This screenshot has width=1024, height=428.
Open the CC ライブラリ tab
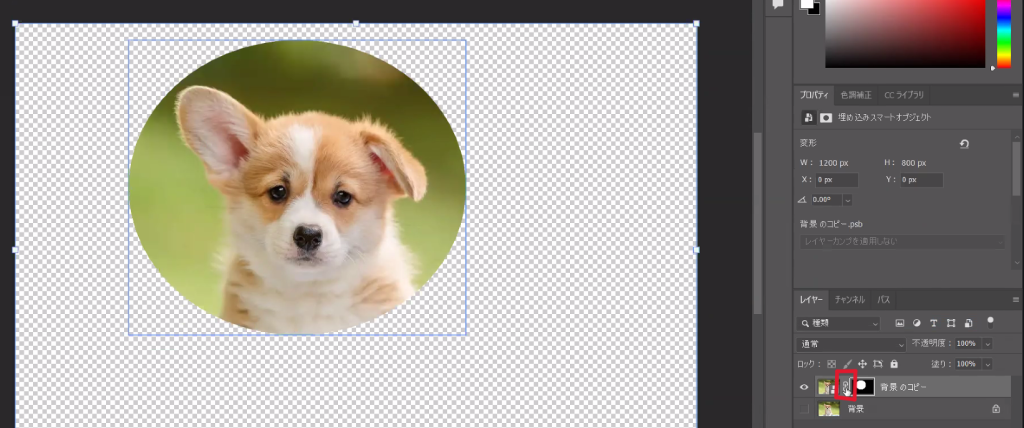[x=903, y=95]
